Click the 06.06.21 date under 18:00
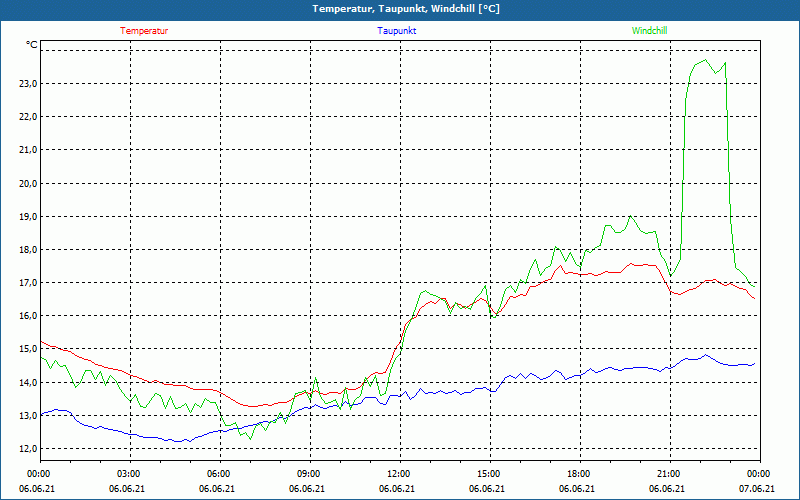The height and width of the screenshot is (500, 800). click(577, 489)
